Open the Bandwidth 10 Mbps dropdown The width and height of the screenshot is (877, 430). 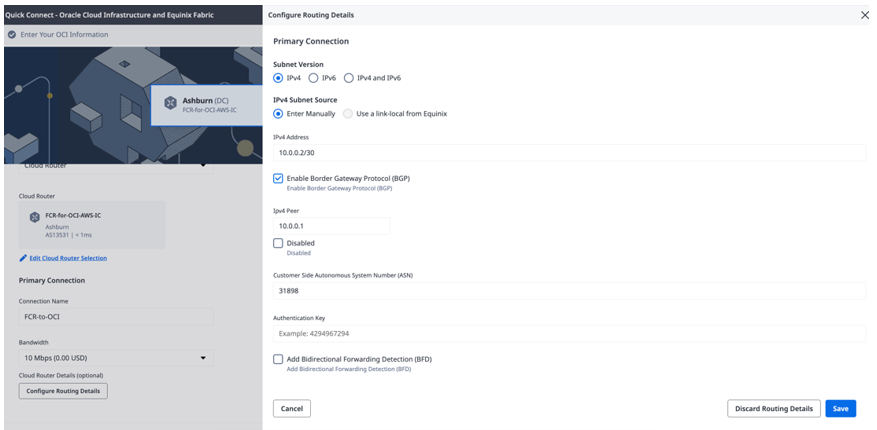(116, 358)
